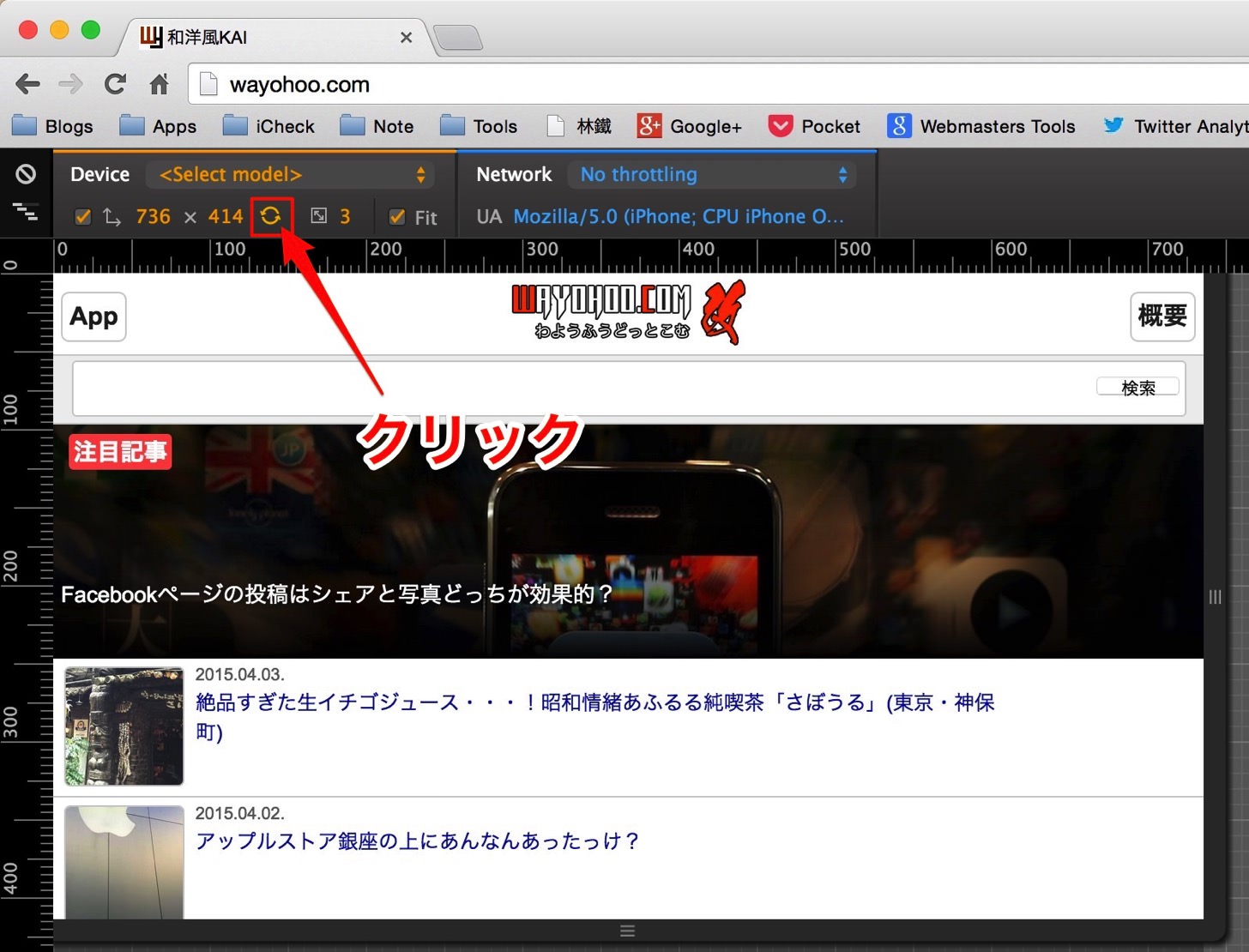Open the Blogs bookmarks folder
1249x952 pixels.
(52, 126)
